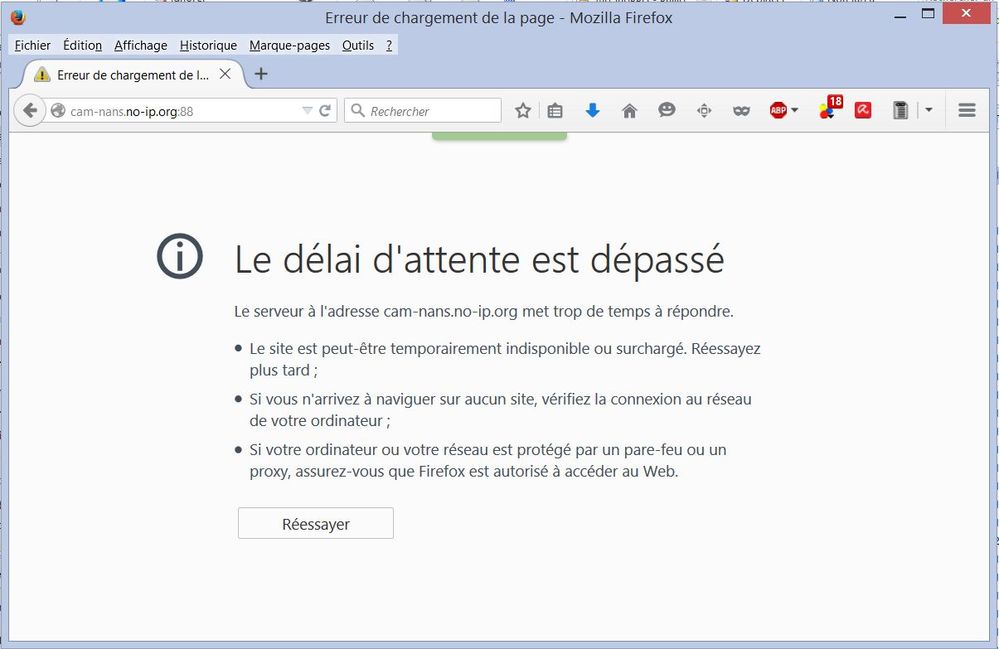The height and width of the screenshot is (649, 999).
Task: Open the hamburger Firefox menu
Action: click(x=967, y=111)
